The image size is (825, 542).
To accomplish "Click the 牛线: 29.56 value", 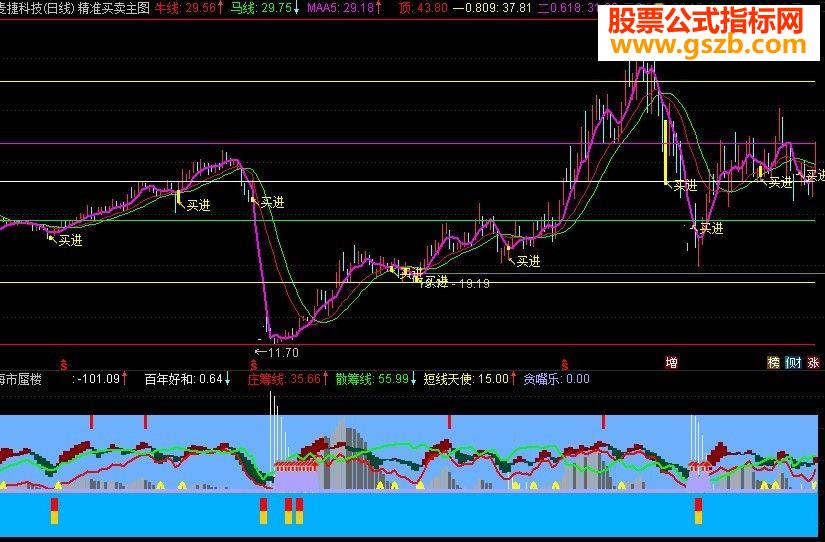I will 188,8.
